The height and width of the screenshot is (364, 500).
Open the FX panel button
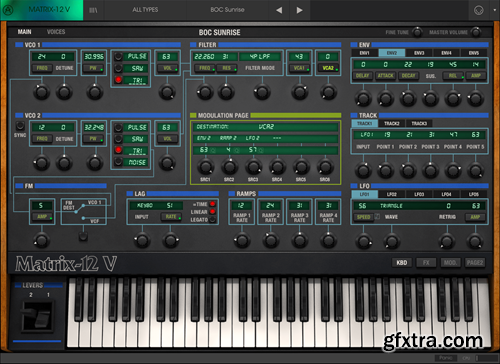(426, 263)
